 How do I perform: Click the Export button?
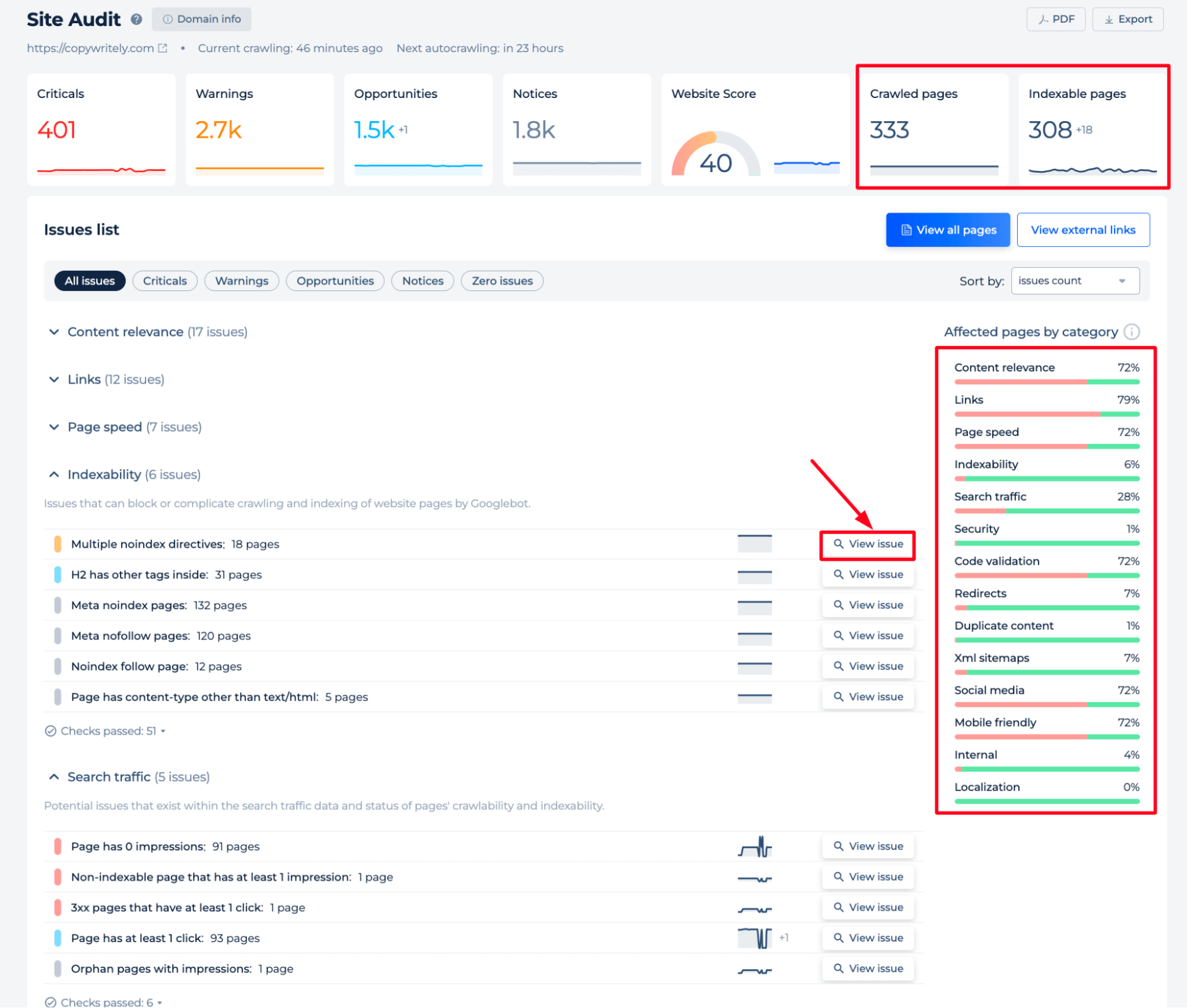(1128, 19)
